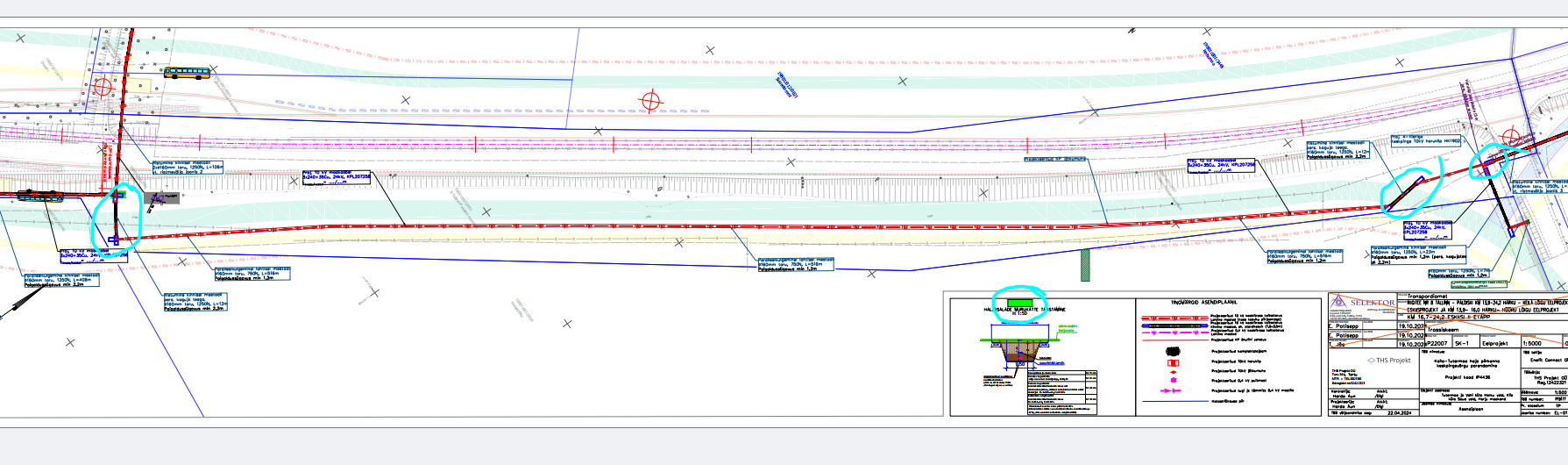This screenshot has width=1568, height=465.
Task: Click the harukilp HK1902 callout label
Action: click(1426, 139)
